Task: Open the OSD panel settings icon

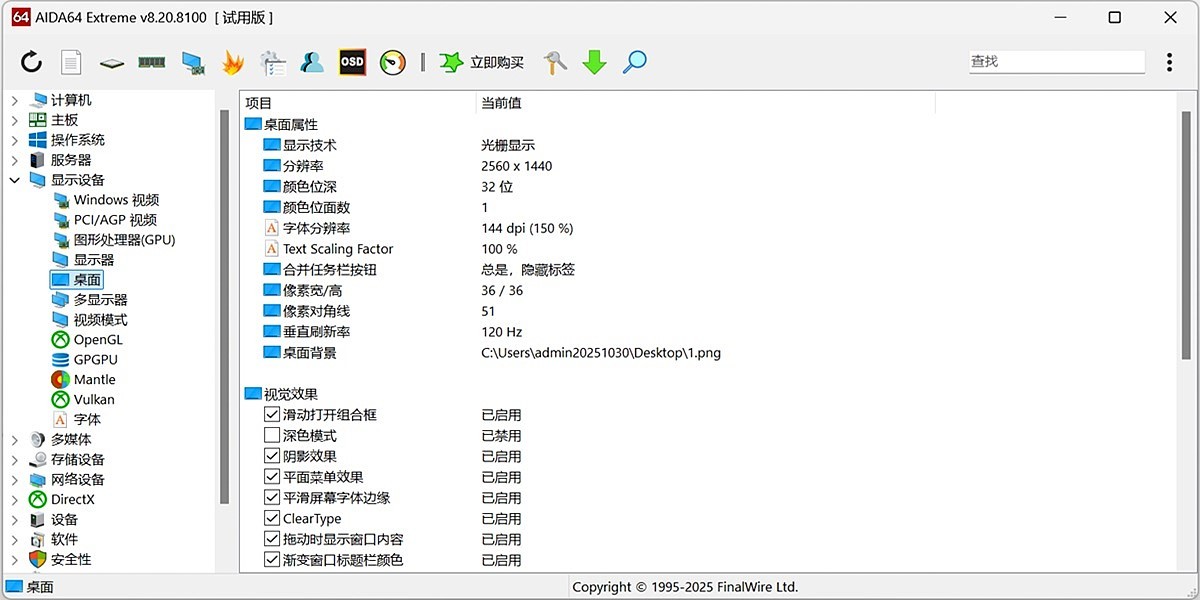Action: click(351, 62)
